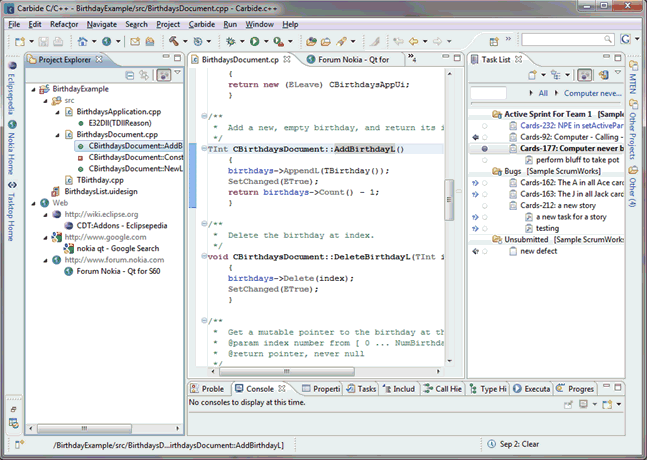Collapse the BirthdayExample project node
647x460 pixels.
33,89
